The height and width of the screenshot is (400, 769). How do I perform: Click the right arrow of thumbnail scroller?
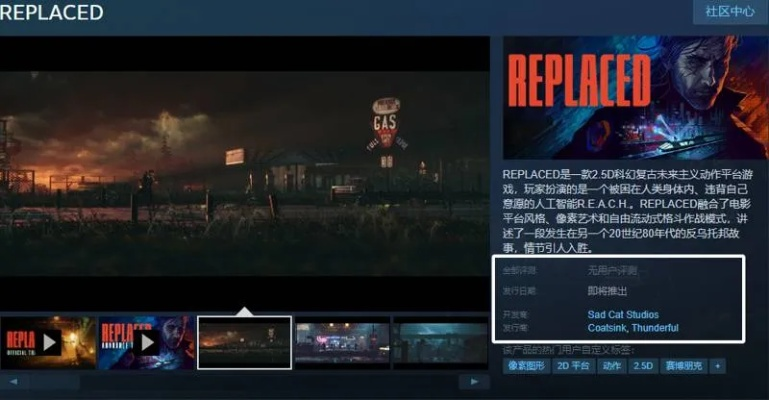pyautogui.click(x=473, y=382)
